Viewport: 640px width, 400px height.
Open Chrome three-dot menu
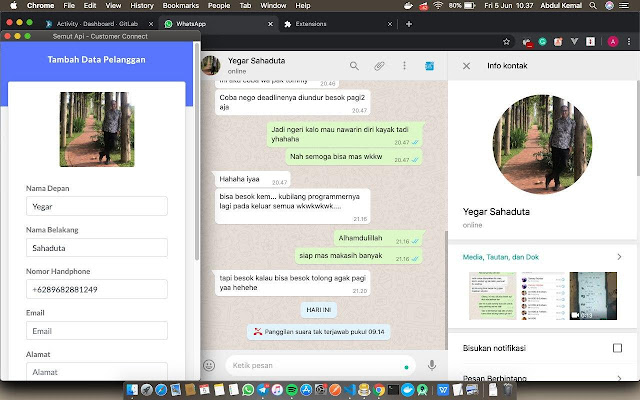629,42
